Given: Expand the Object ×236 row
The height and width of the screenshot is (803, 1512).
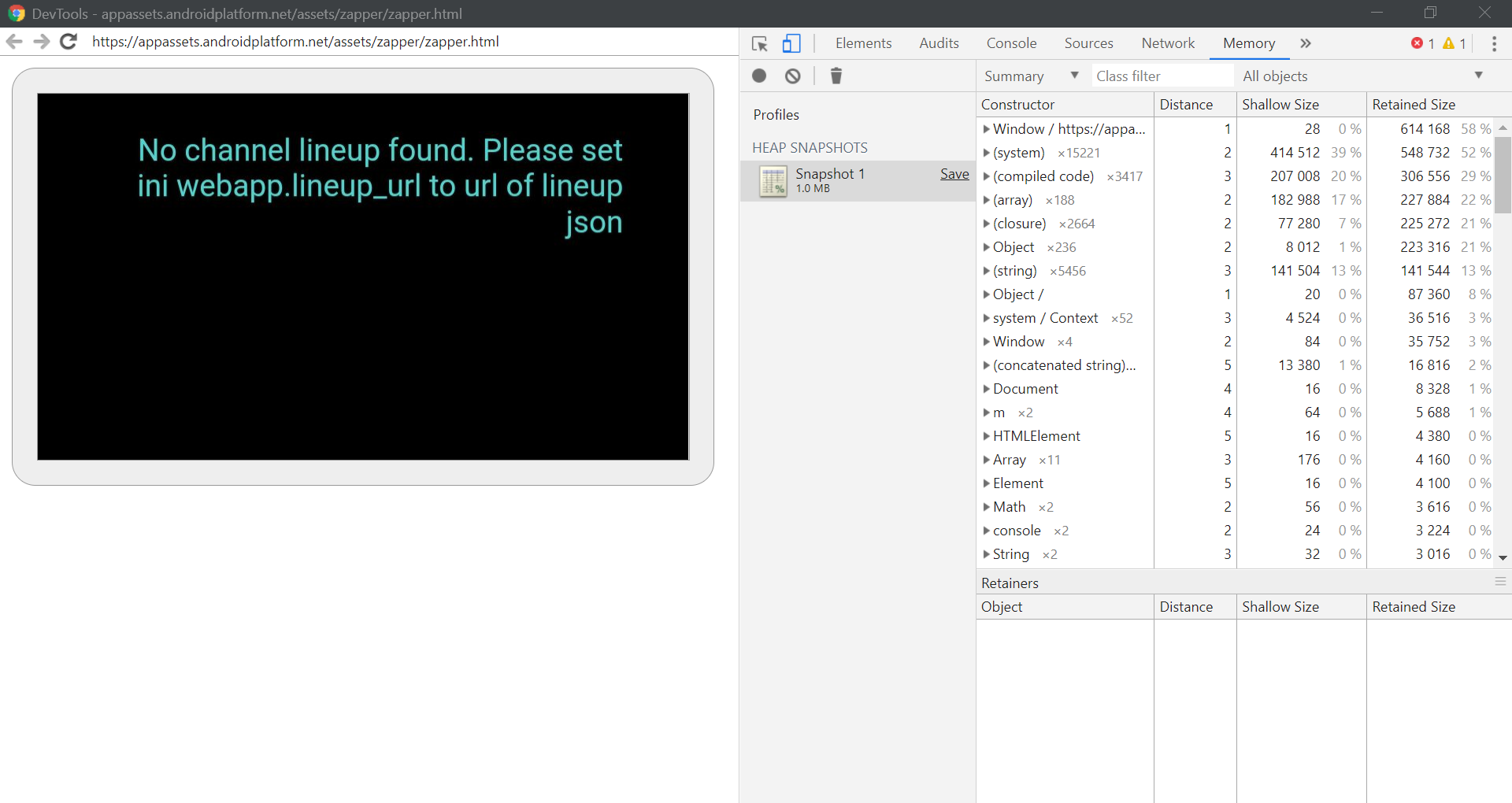Looking at the screenshot, I should 986,247.
